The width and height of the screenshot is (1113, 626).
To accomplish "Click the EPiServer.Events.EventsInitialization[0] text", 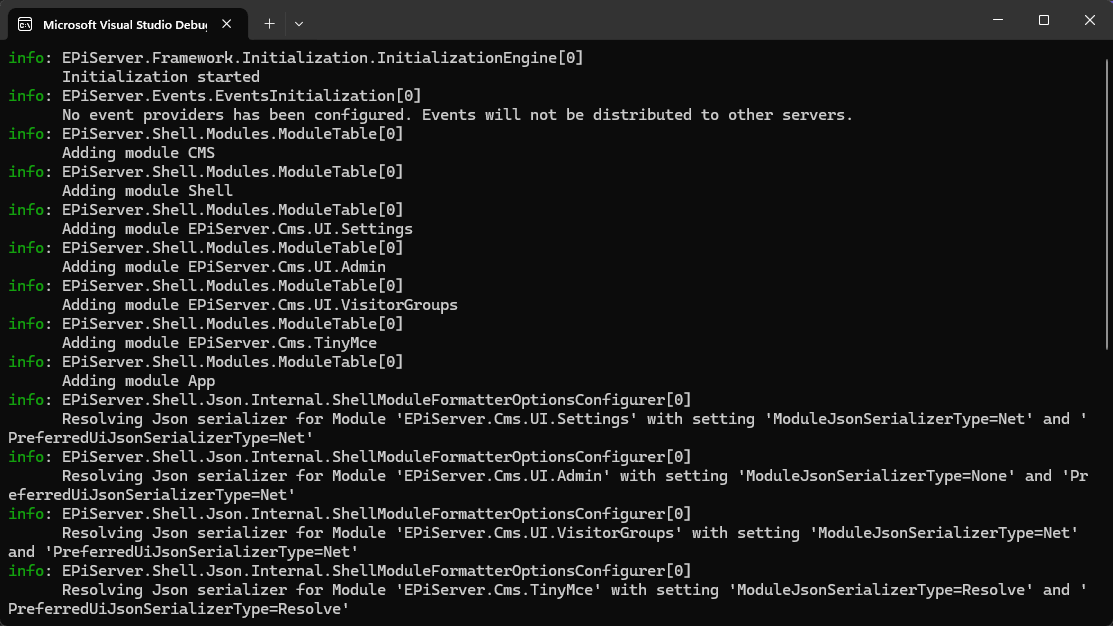I will [x=241, y=96].
